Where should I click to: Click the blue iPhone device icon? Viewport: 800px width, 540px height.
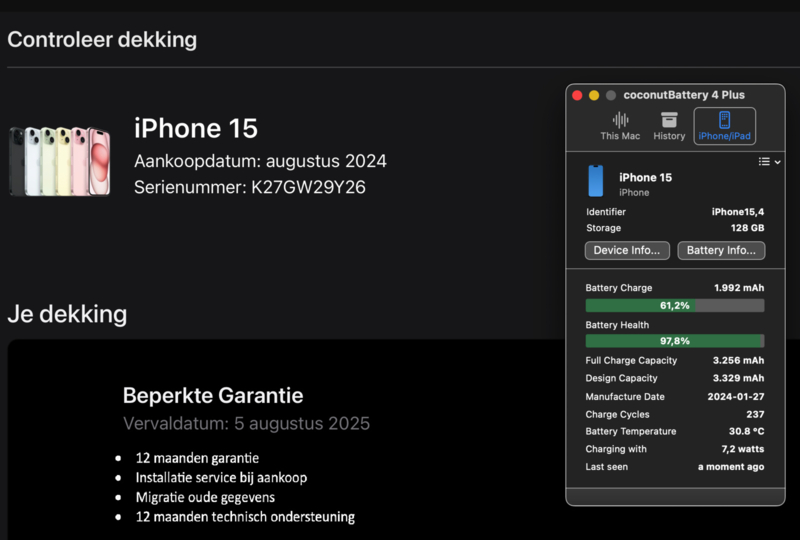point(595,181)
